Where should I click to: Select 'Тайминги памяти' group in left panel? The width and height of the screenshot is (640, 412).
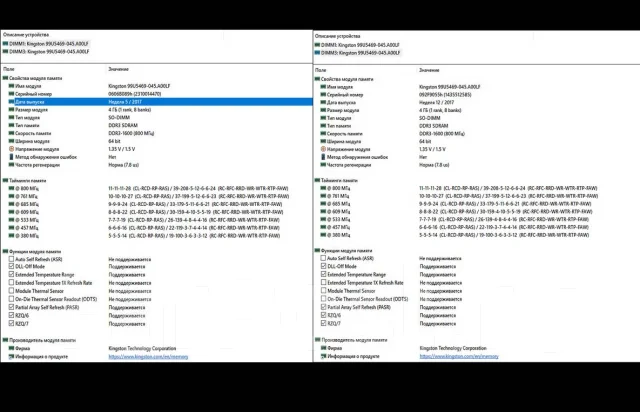(24, 180)
